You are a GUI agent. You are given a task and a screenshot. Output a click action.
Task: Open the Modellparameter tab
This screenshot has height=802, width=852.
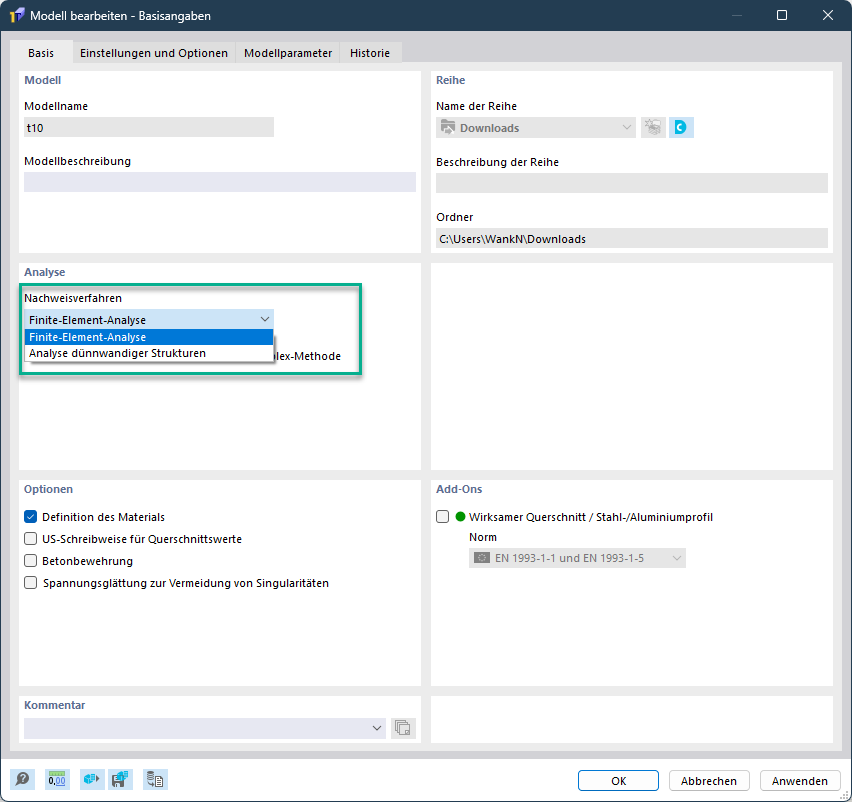point(288,53)
